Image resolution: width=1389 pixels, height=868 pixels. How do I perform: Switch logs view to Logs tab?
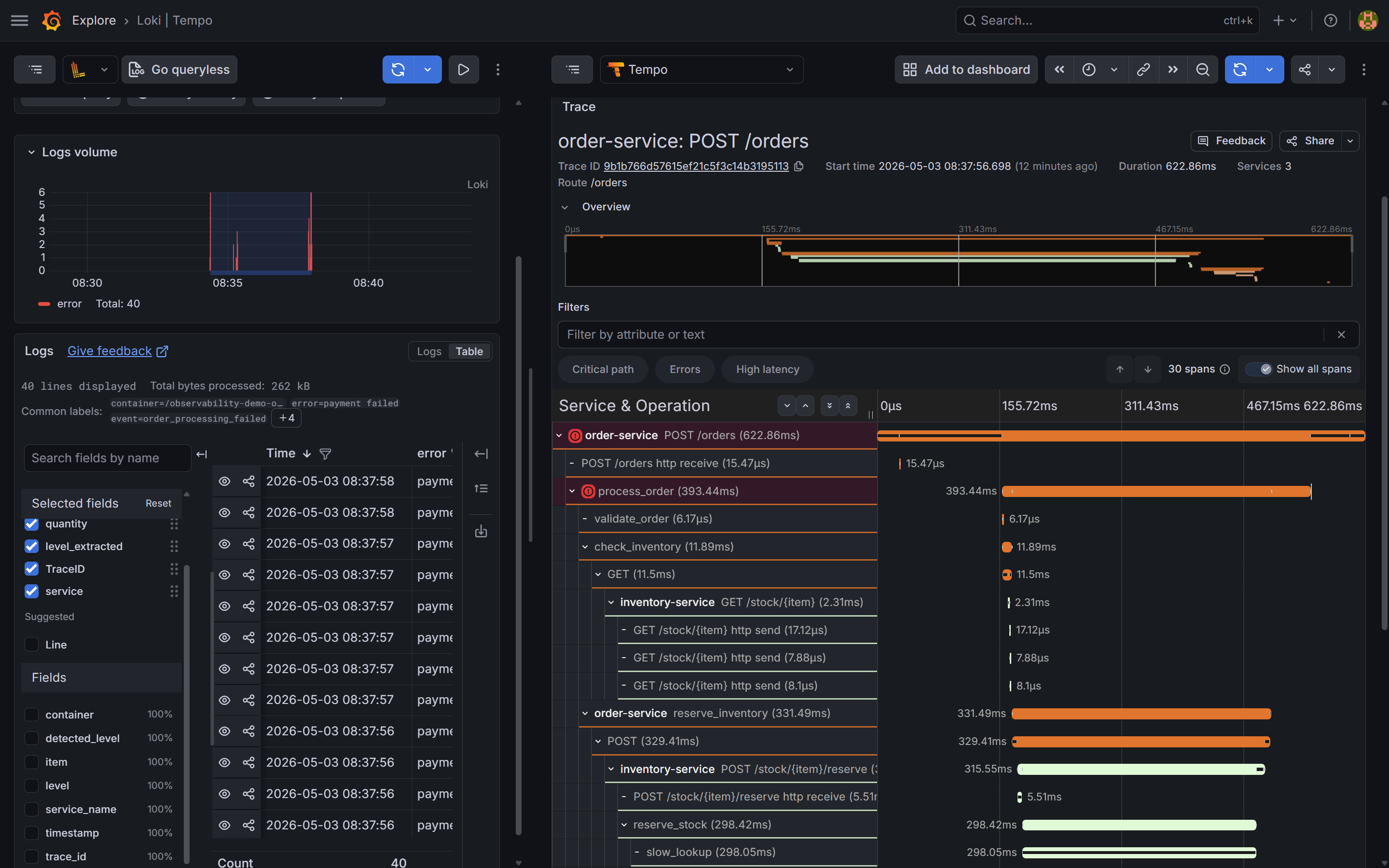pos(429,351)
